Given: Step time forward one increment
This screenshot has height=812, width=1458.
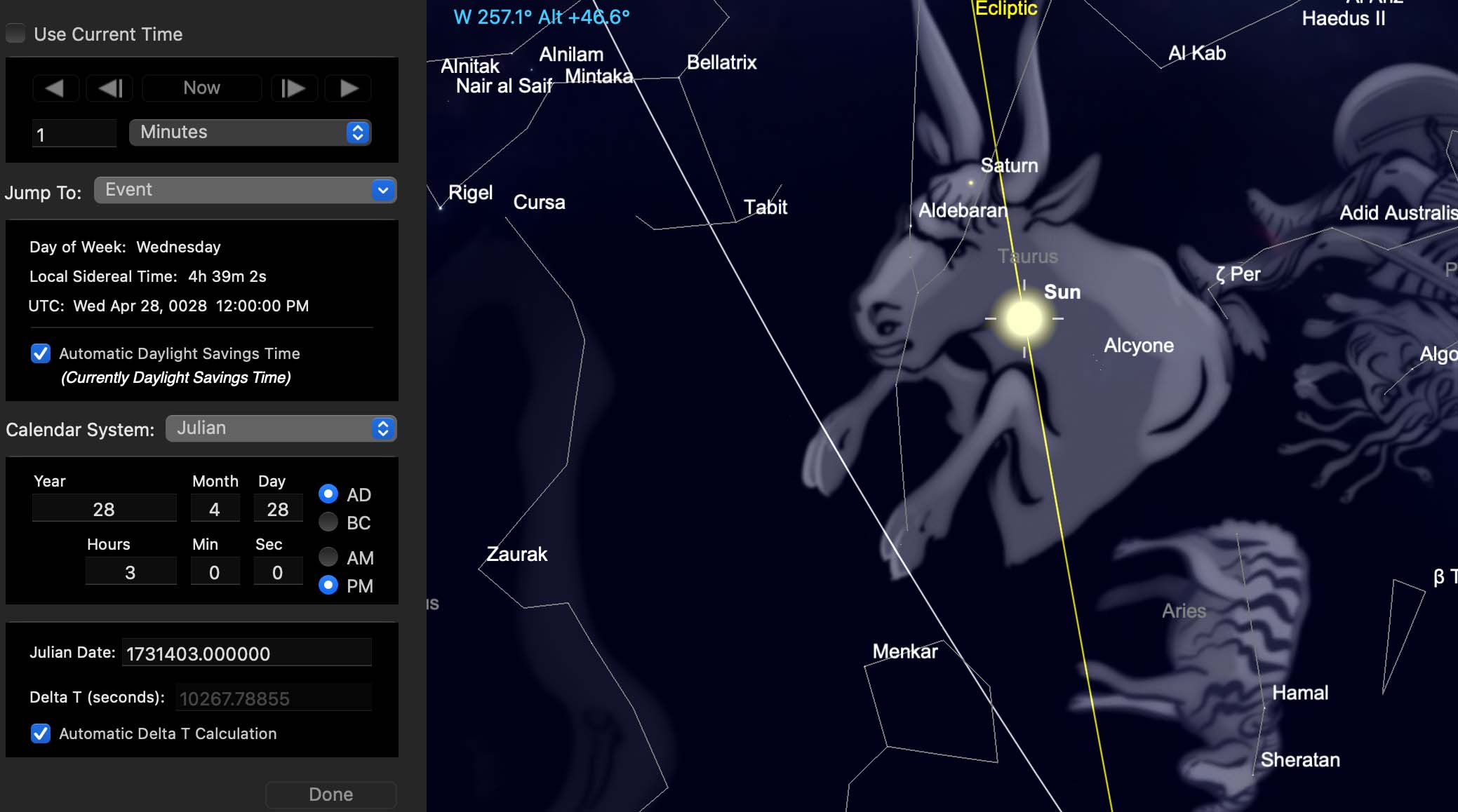Looking at the screenshot, I should tap(293, 88).
